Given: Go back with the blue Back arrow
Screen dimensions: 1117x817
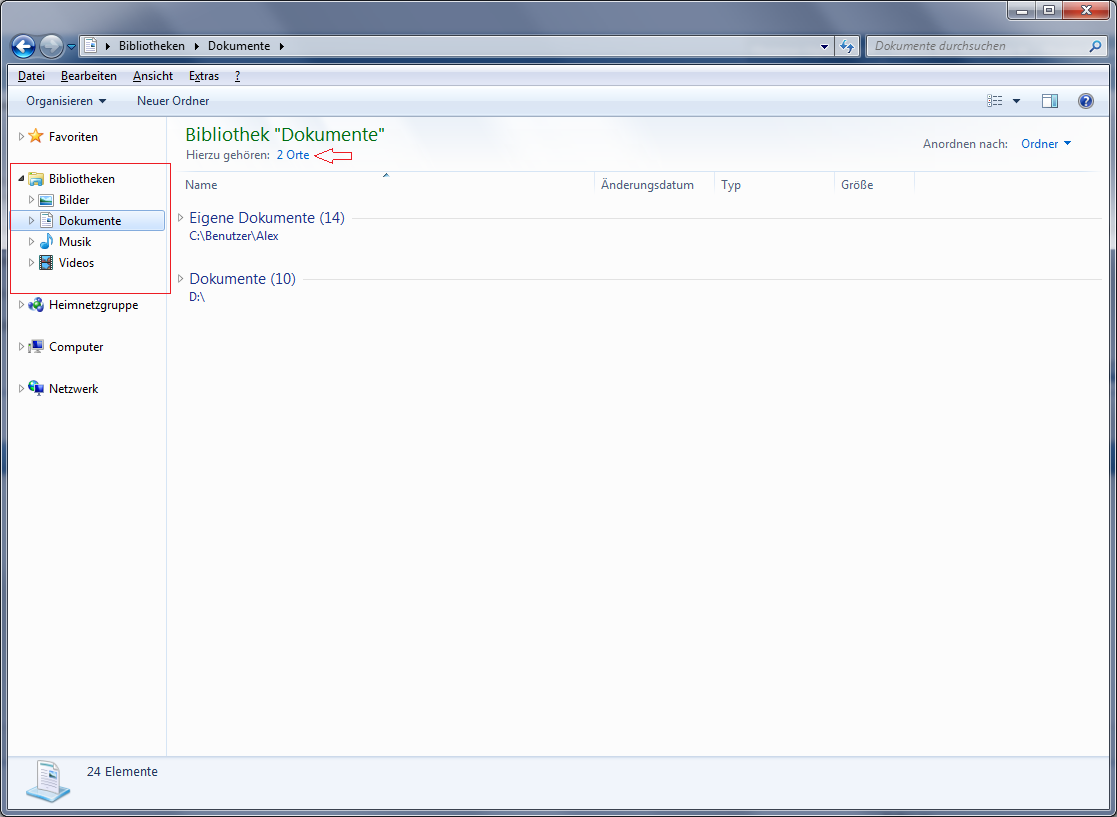Looking at the screenshot, I should tap(24, 46).
